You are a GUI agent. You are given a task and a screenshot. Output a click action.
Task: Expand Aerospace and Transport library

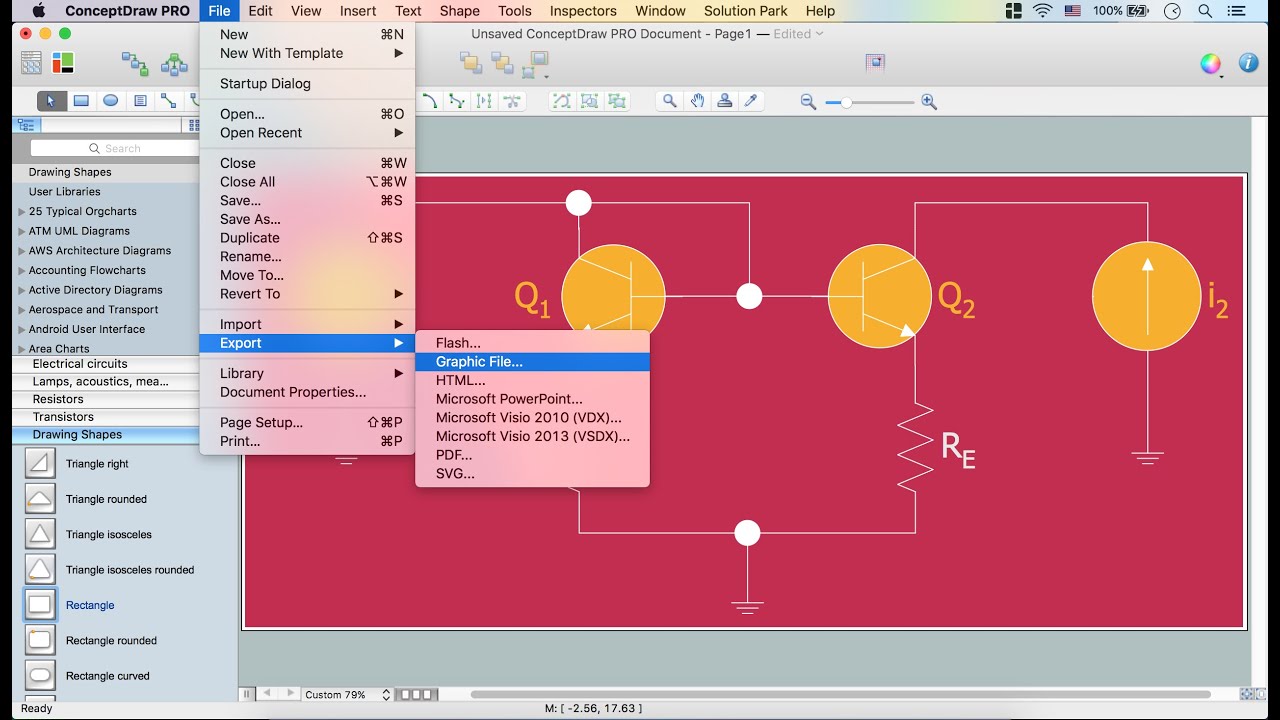point(22,310)
